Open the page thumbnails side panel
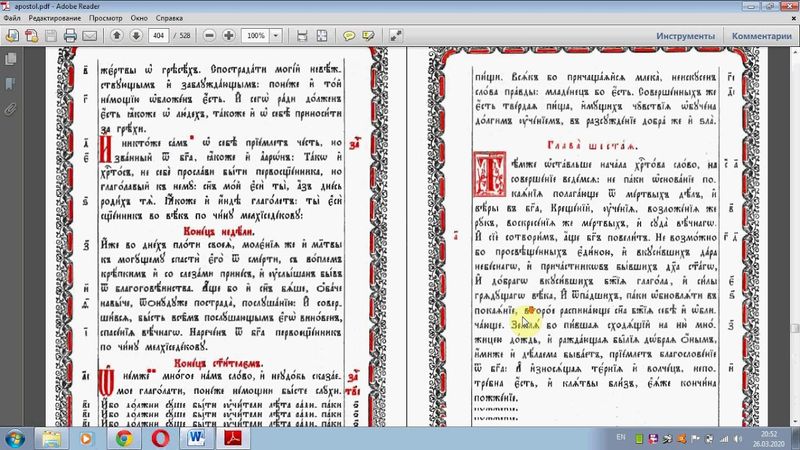The height and width of the screenshot is (450, 800). tap(11, 59)
